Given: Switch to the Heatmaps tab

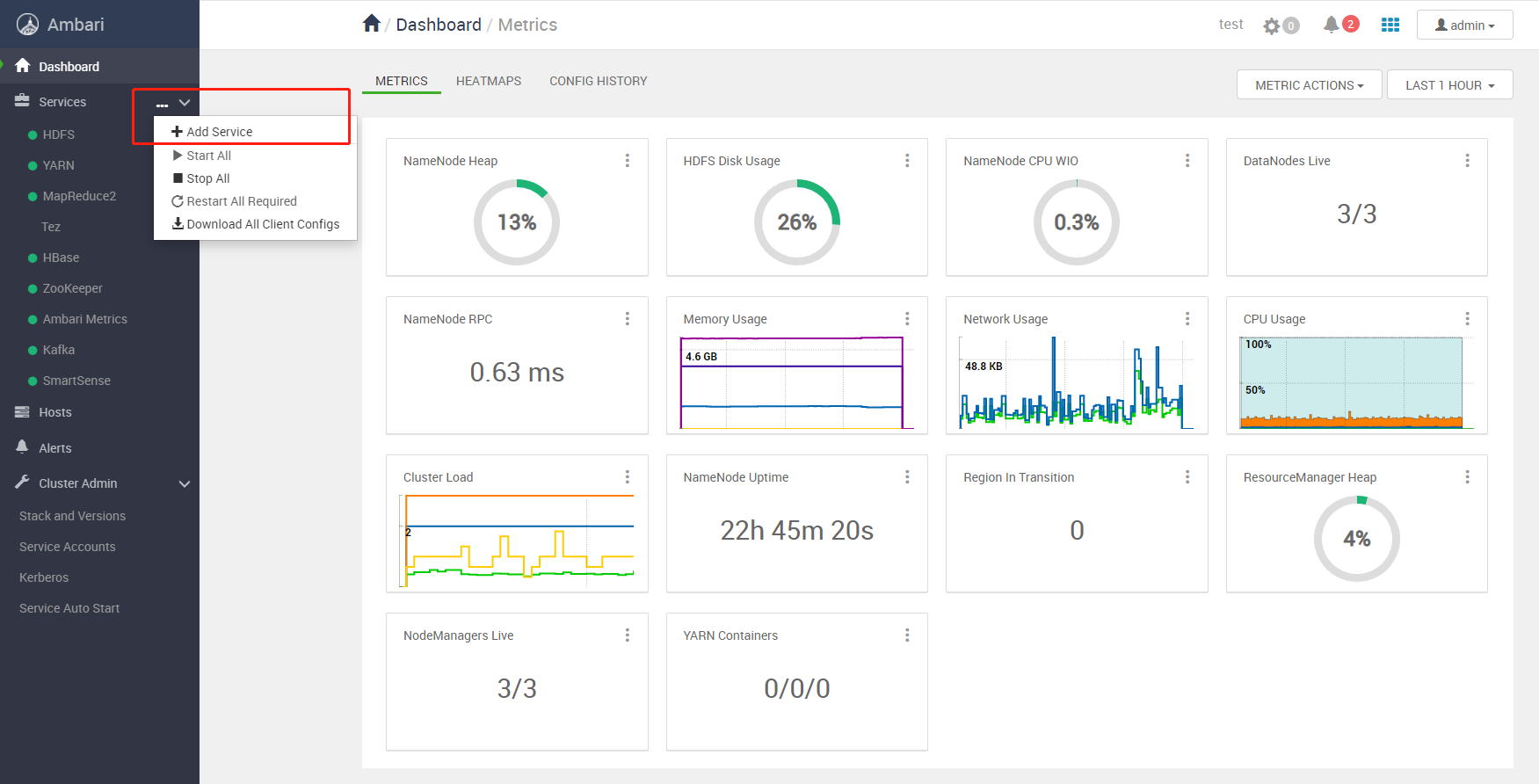Looking at the screenshot, I should (x=489, y=81).
